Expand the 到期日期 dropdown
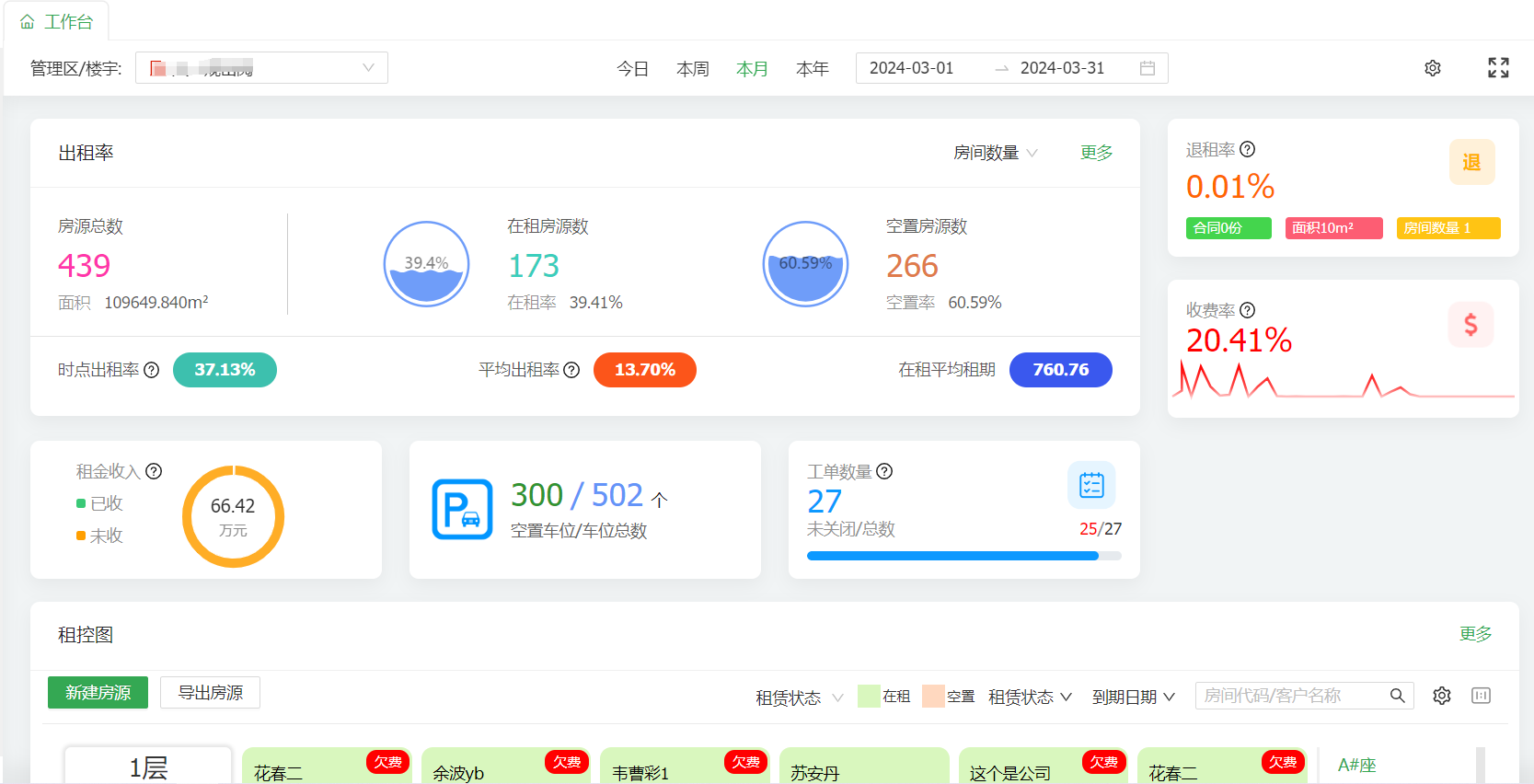Image resolution: width=1534 pixels, height=784 pixels. [1134, 698]
